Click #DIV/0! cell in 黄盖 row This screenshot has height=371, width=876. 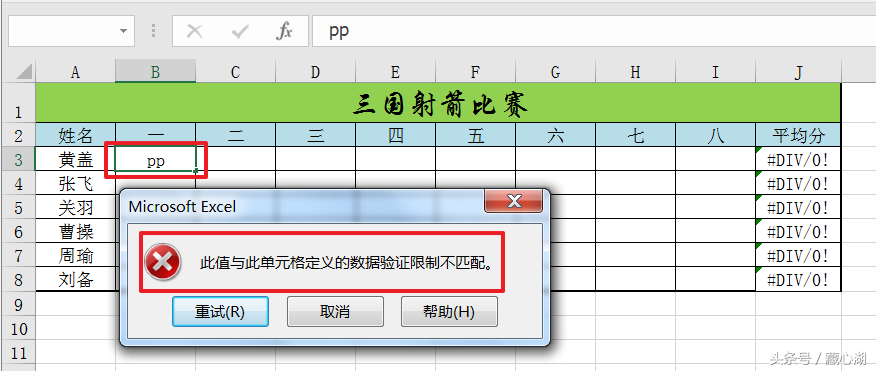(x=798, y=159)
